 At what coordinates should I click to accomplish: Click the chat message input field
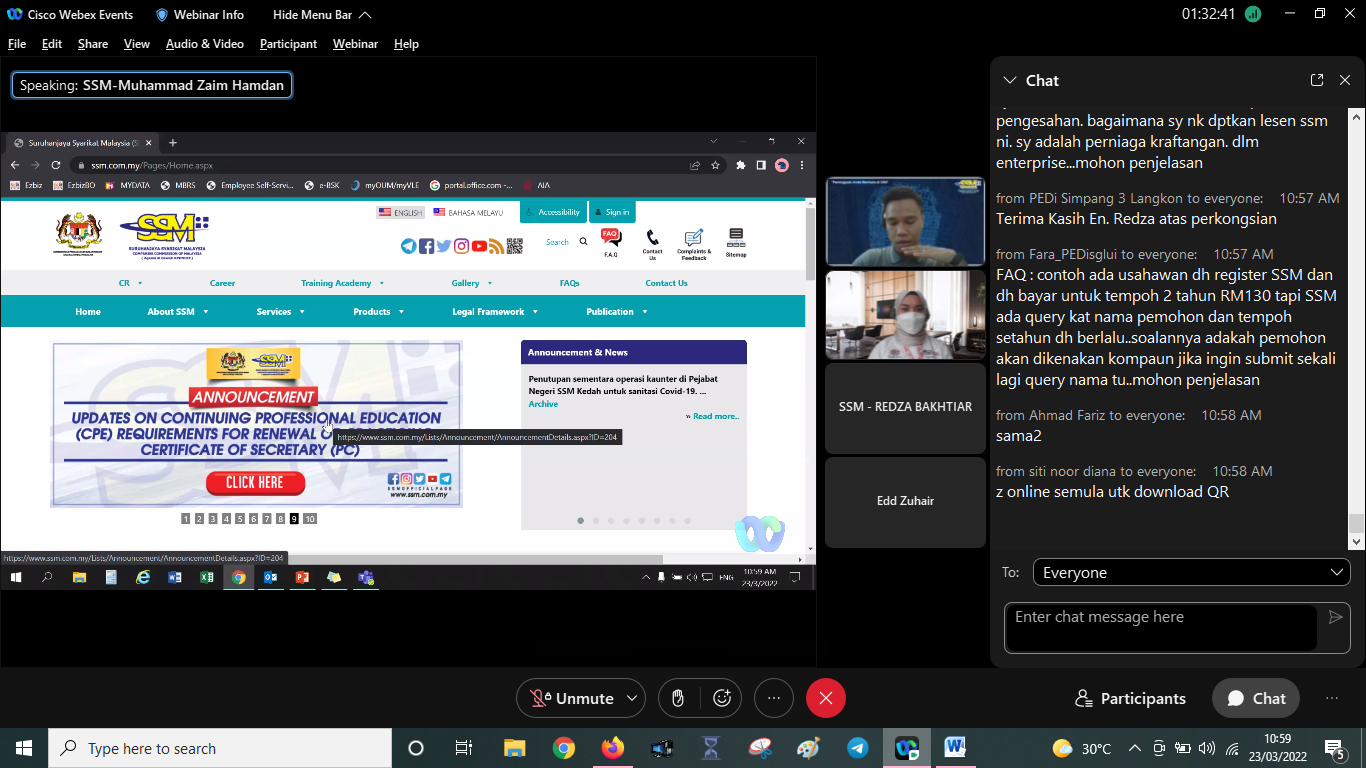1160,627
